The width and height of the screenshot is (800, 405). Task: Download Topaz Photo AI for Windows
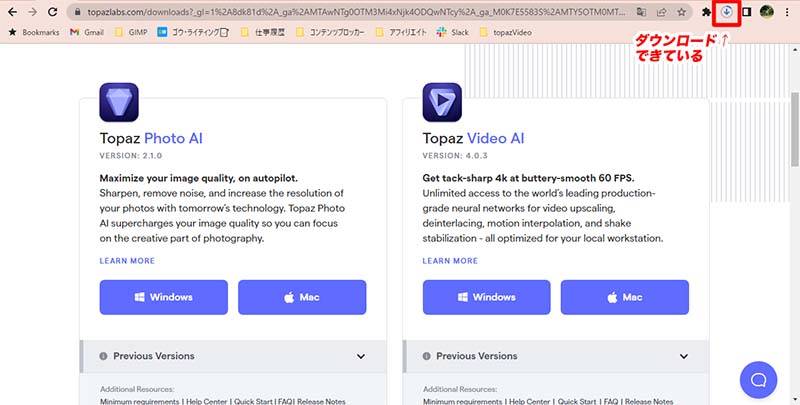tap(164, 297)
